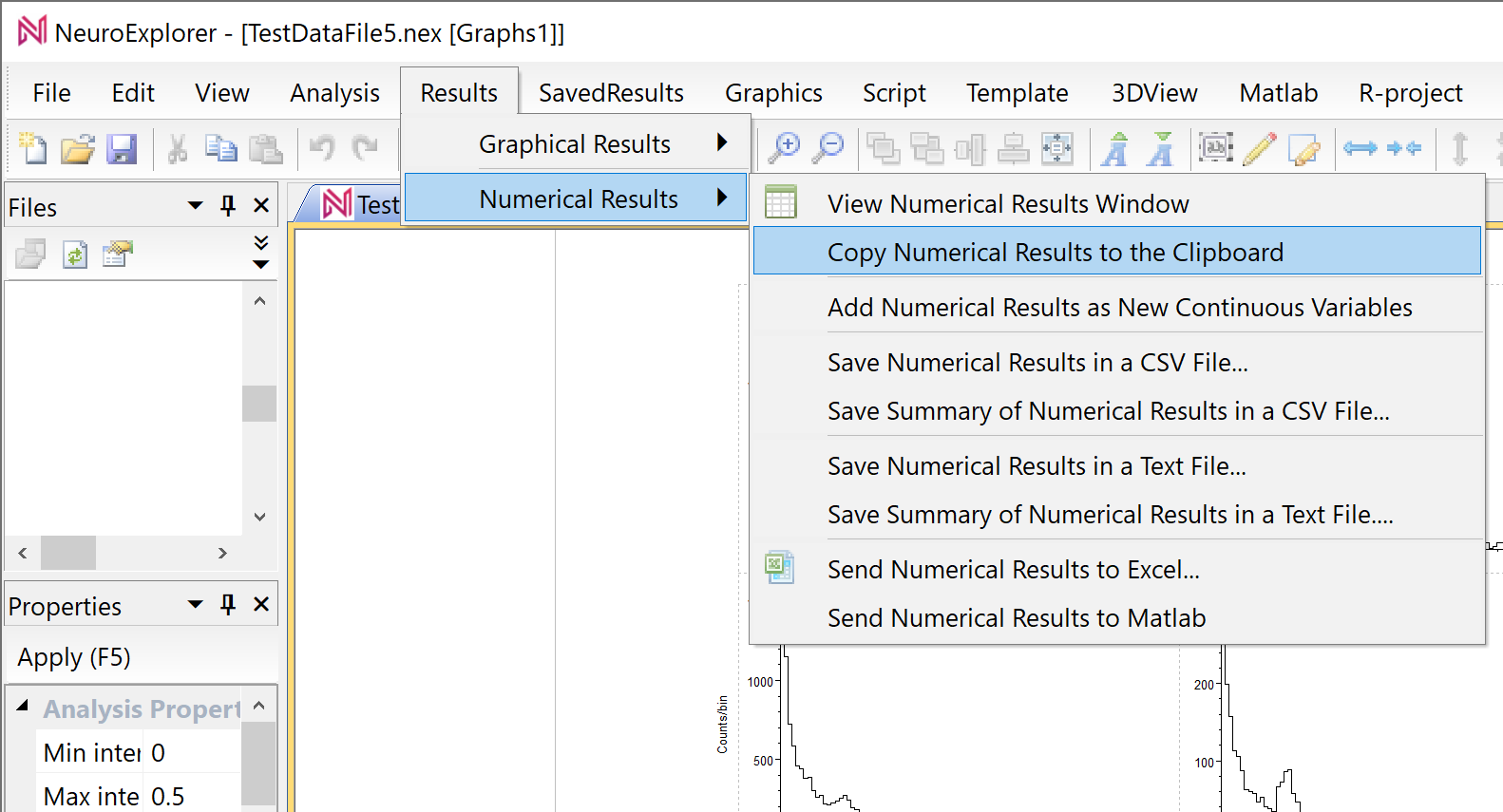Viewport: 1503px width, 812px height.
Task: Click the Min interval value field
Action: tap(192, 753)
